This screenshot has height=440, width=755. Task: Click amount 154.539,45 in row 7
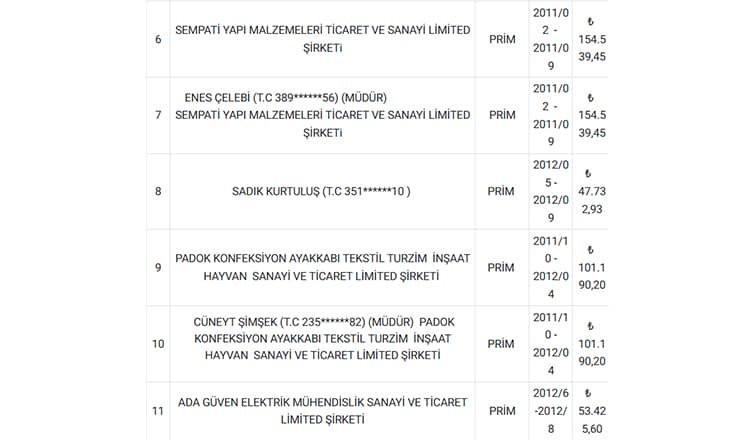click(x=592, y=124)
